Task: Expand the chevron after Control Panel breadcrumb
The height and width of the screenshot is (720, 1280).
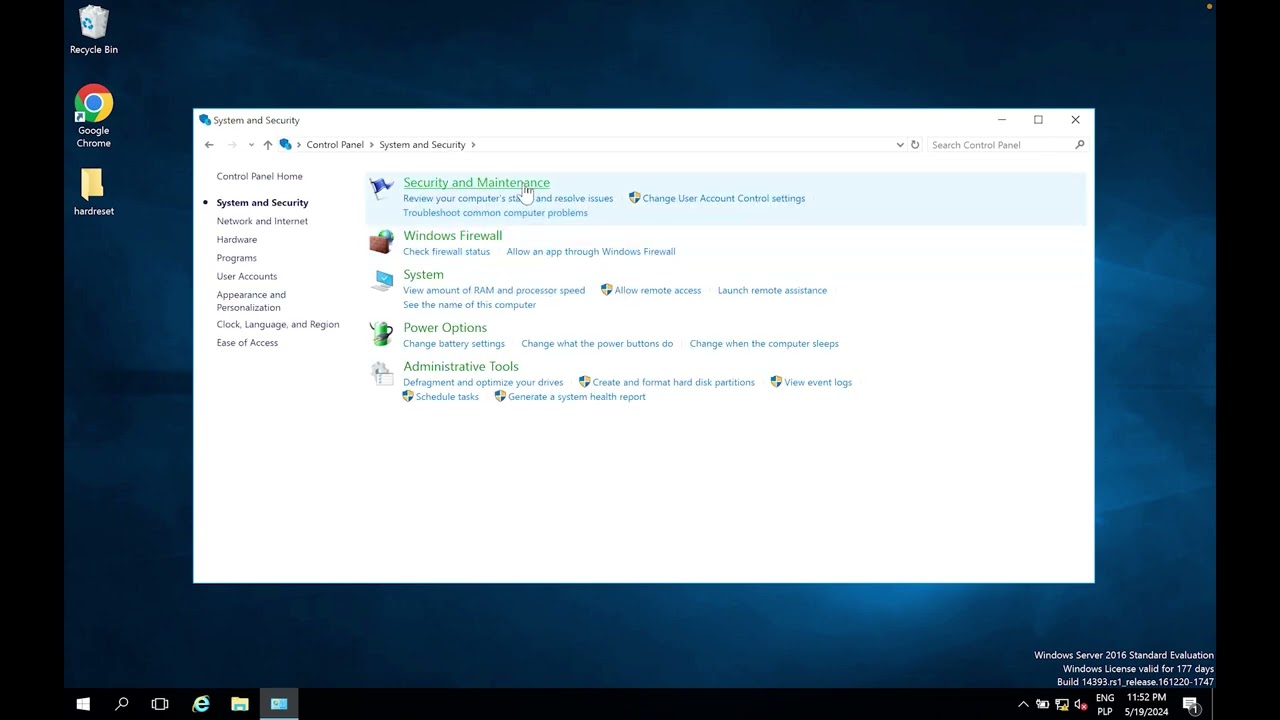Action: [x=371, y=145]
